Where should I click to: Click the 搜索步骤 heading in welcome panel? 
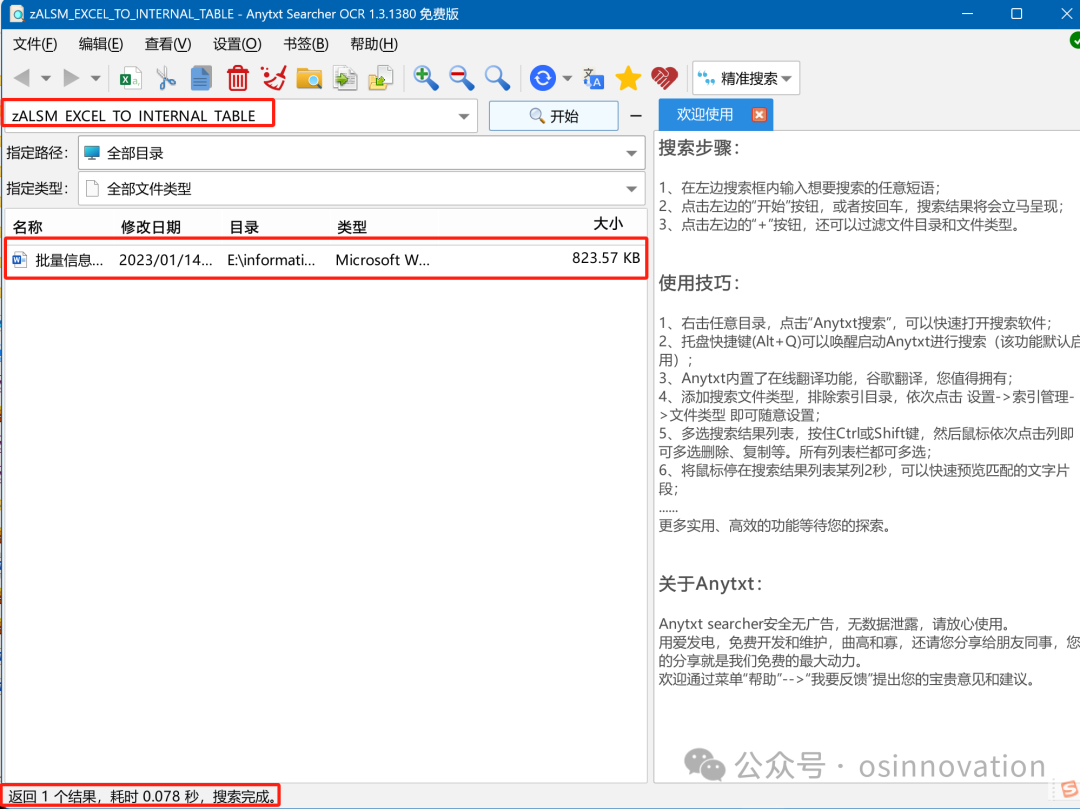(x=699, y=148)
